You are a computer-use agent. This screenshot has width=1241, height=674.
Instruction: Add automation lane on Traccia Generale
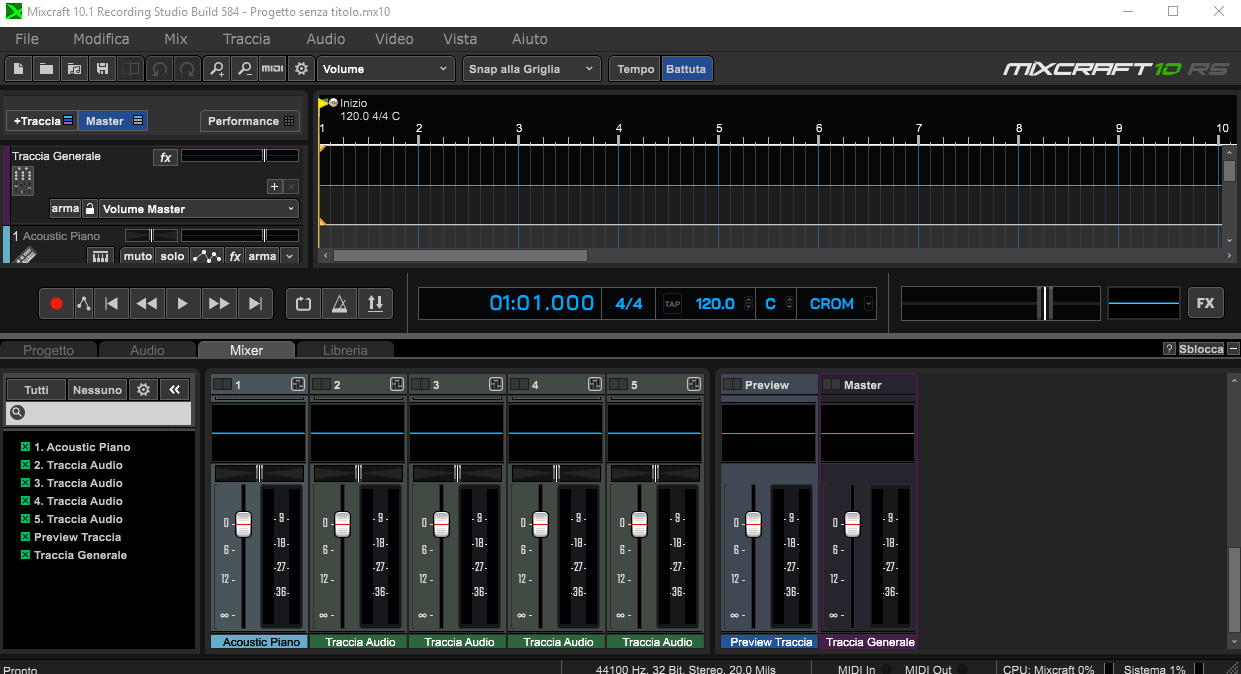[274, 187]
